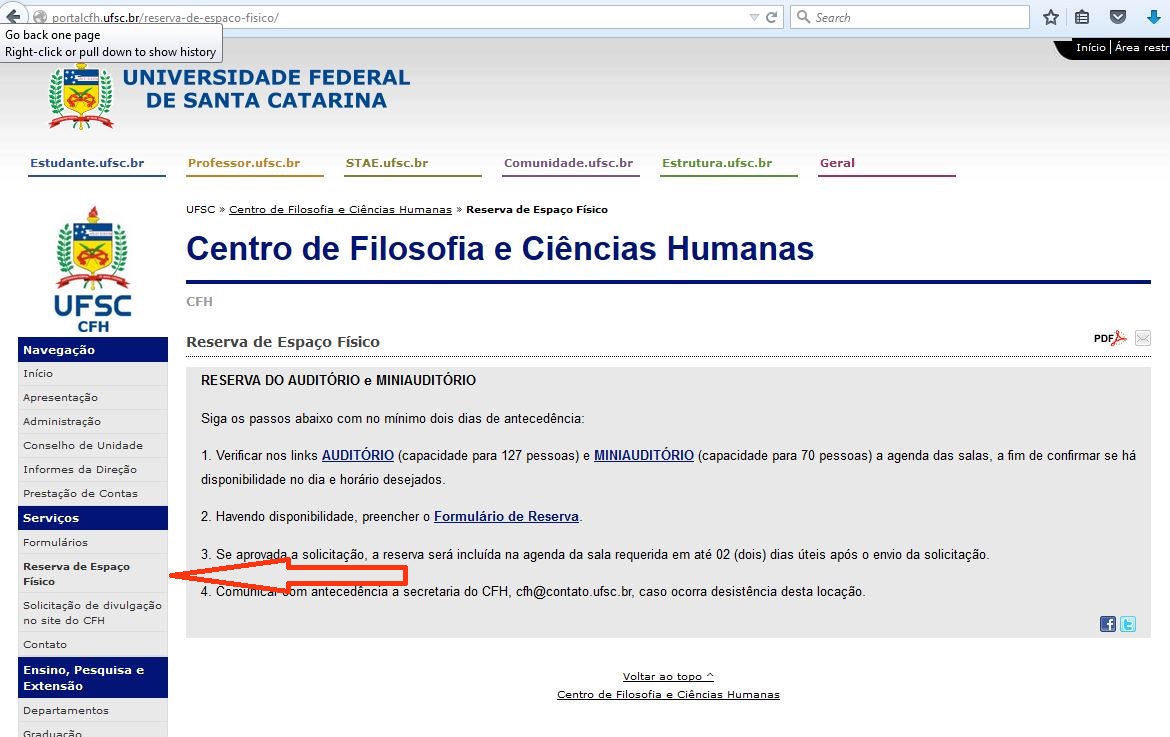Screen dimensions: 1170x737
Task: Click the RESERVA DO AUDITÓRIO e MINIAUDITÓRIO heading
Action: (x=338, y=380)
